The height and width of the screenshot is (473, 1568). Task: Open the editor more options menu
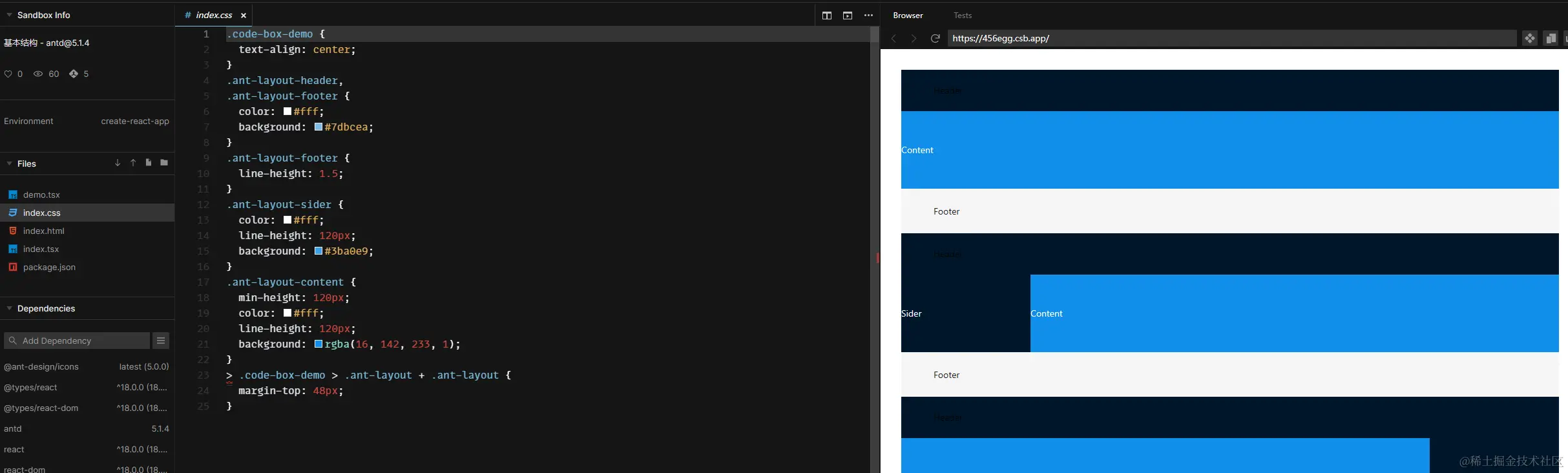tap(868, 16)
